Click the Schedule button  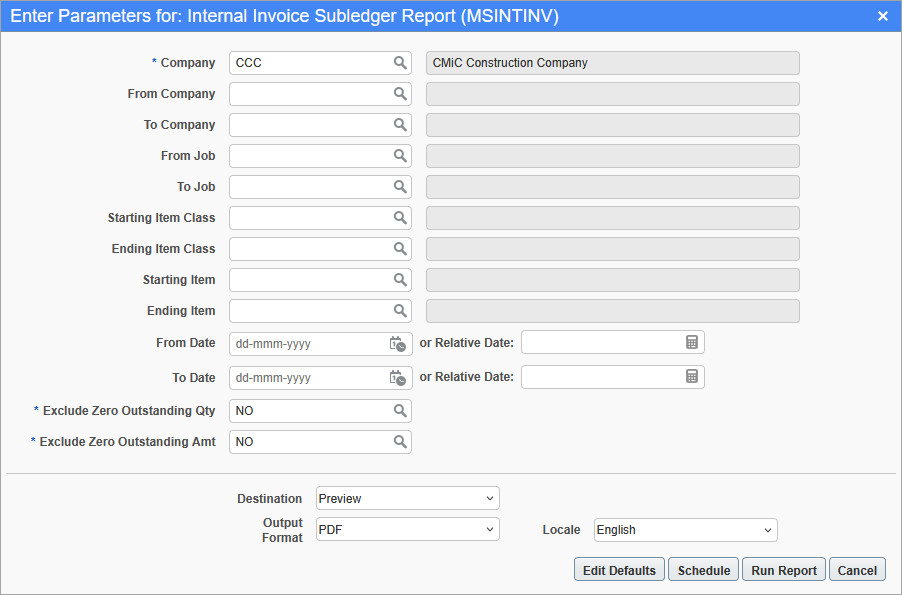coord(703,569)
